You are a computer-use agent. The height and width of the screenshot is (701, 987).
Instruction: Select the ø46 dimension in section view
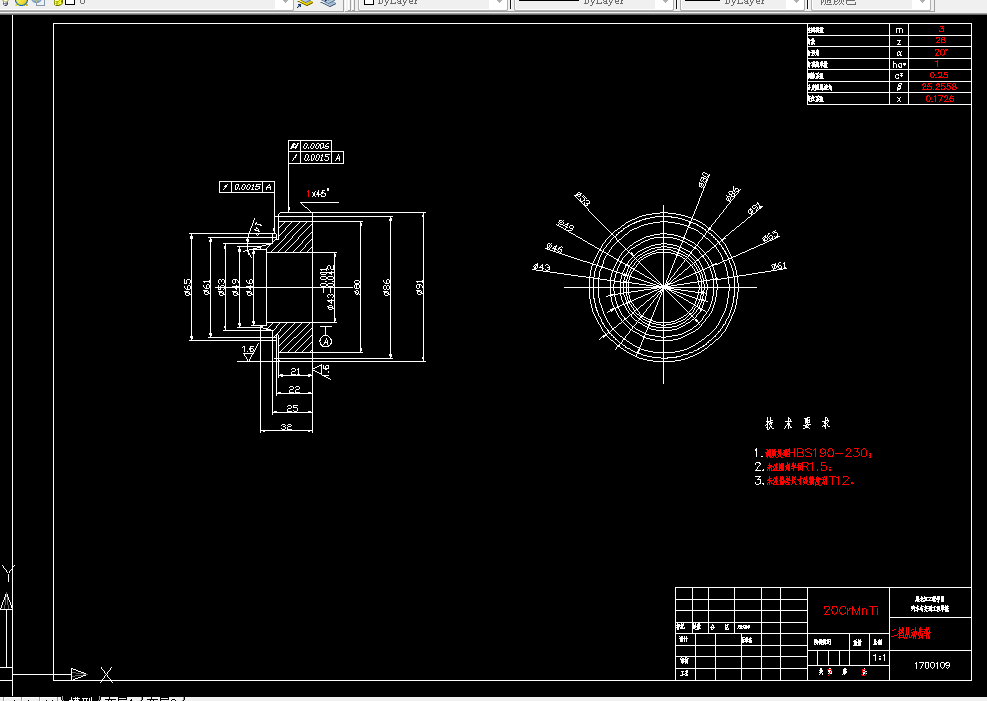coord(250,287)
